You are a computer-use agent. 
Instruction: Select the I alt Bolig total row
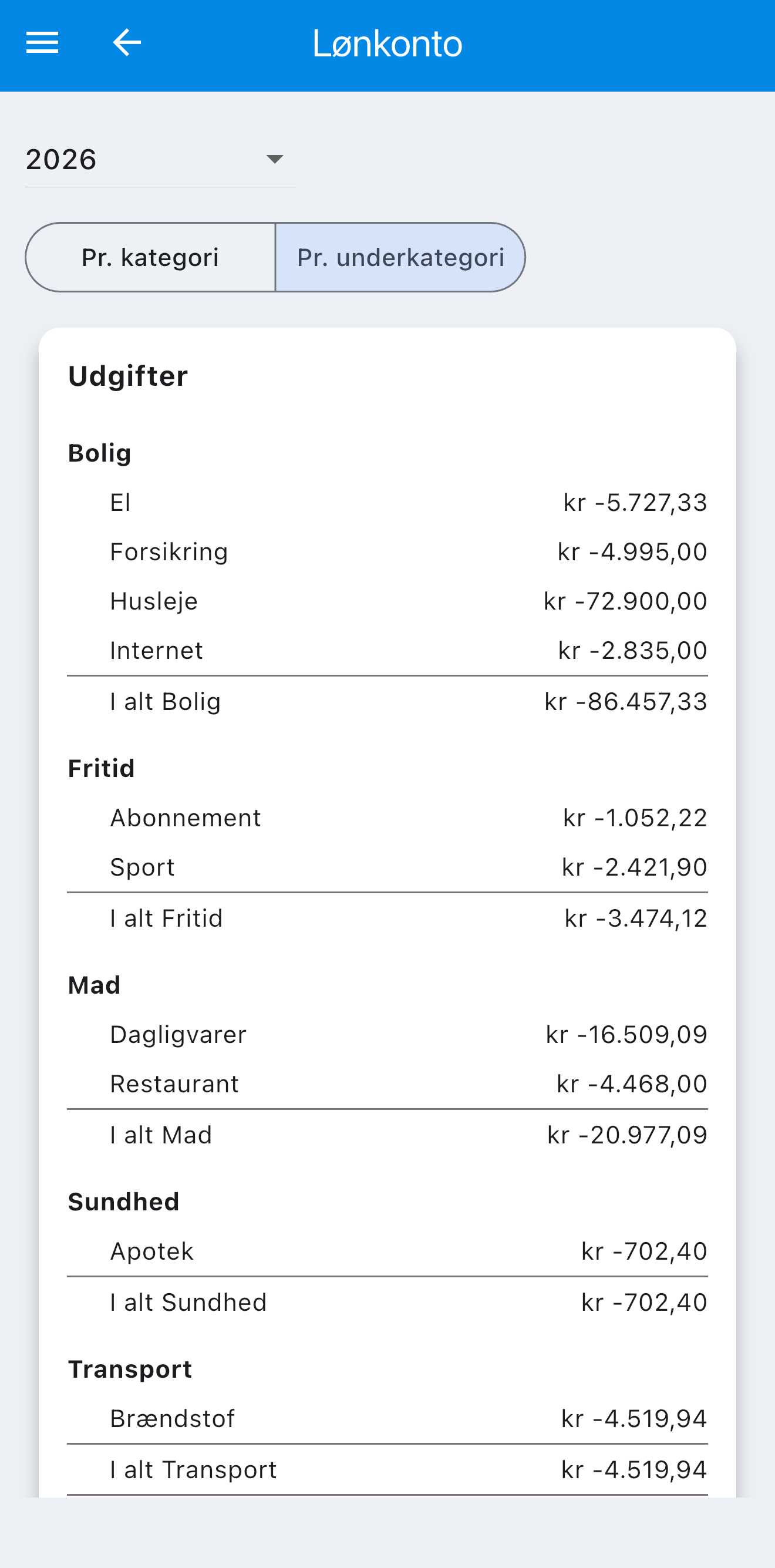[387, 702]
